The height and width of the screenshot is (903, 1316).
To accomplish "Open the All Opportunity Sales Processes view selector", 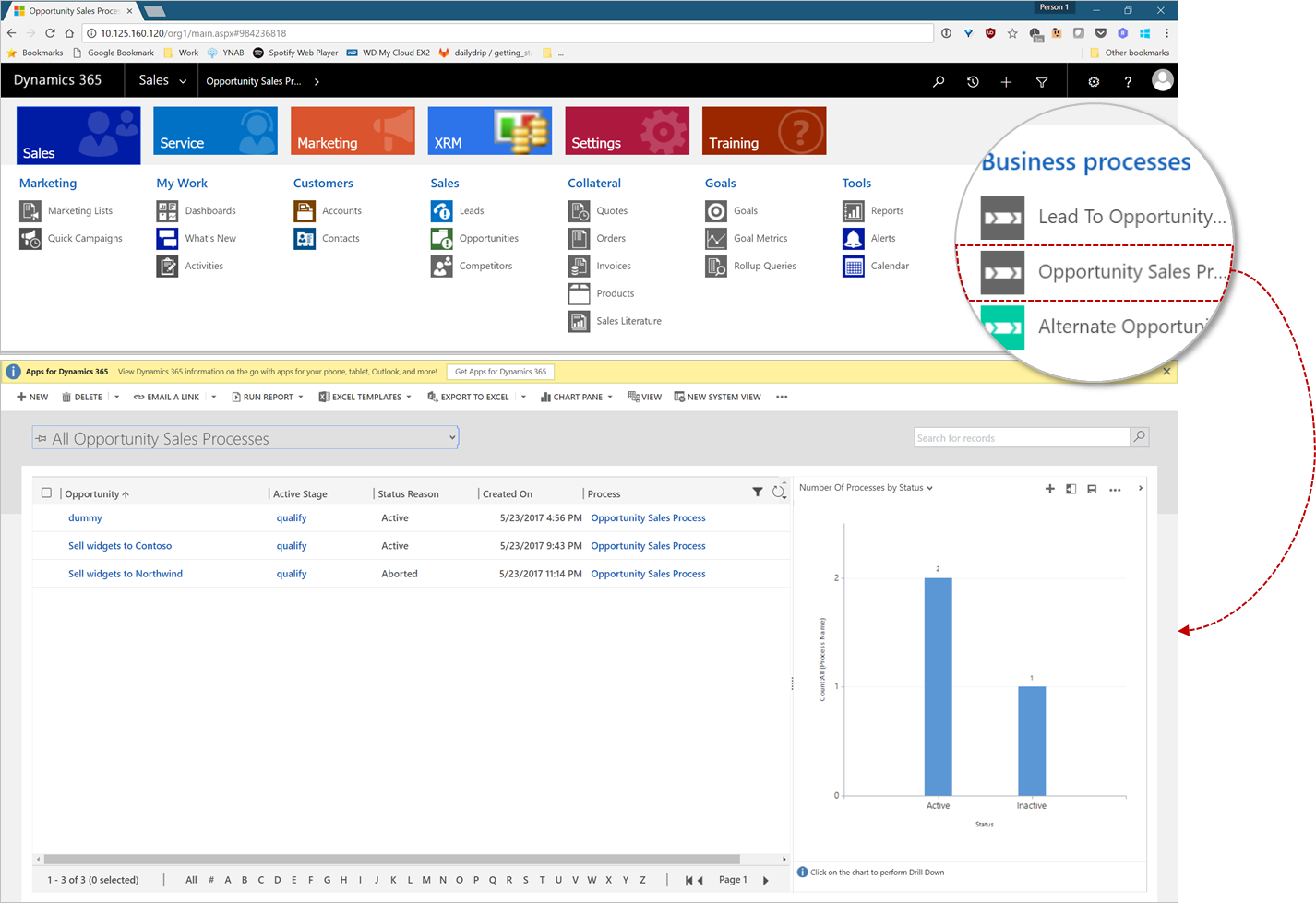I will (245, 437).
